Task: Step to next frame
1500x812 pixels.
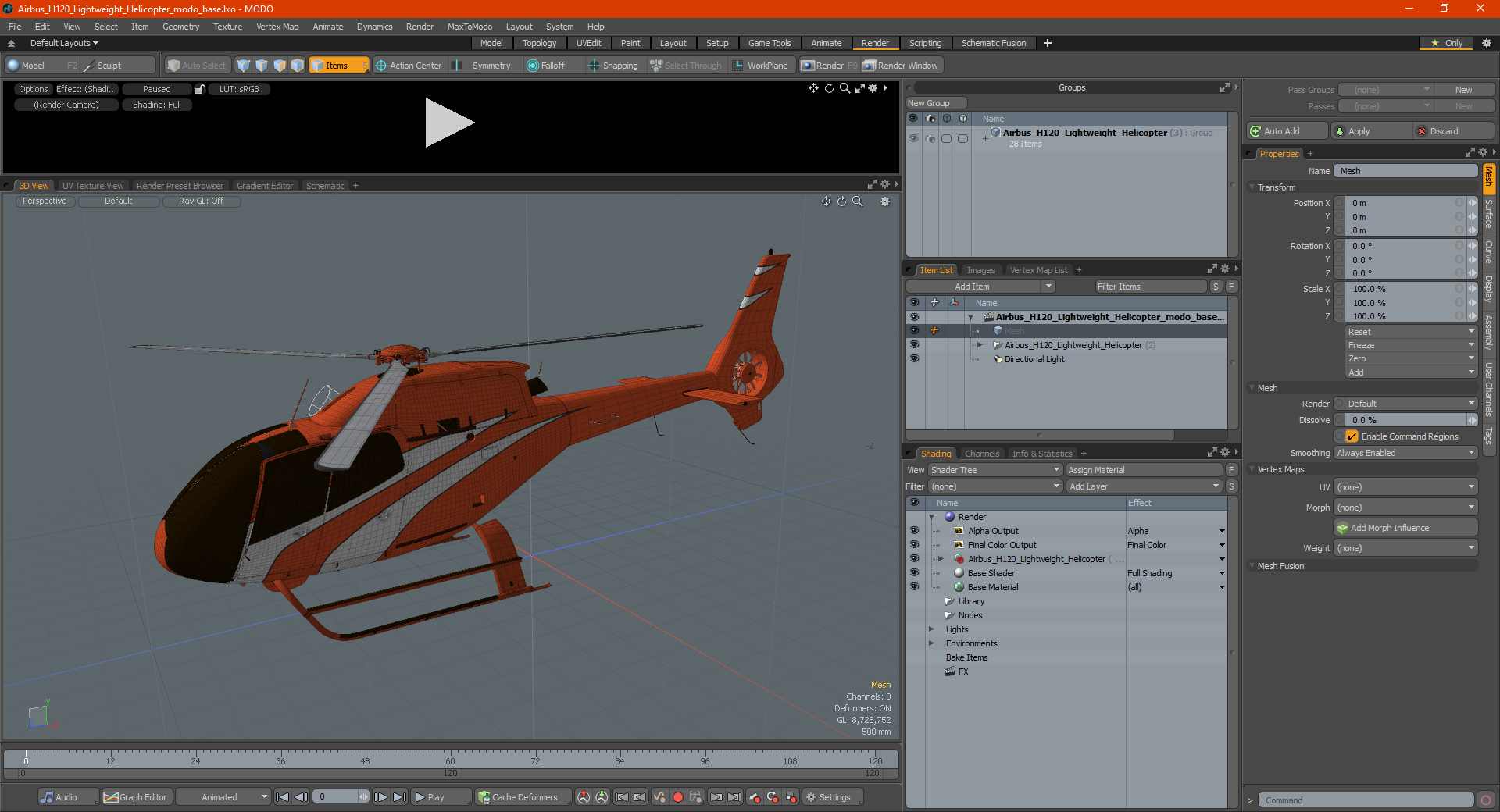Action: [380, 797]
